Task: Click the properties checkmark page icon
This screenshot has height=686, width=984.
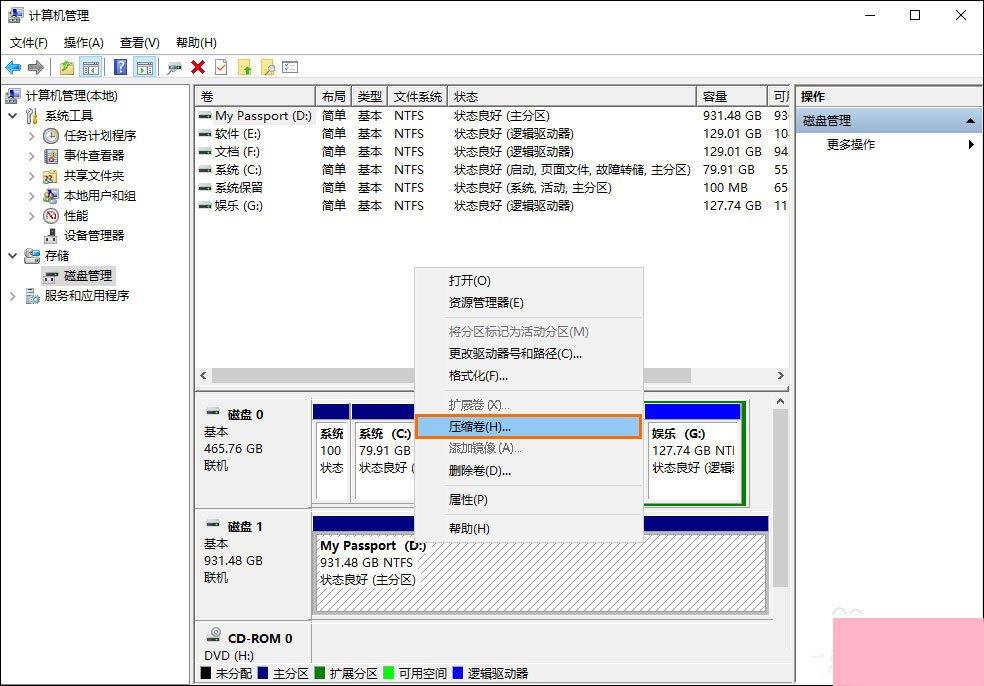Action: 221,67
